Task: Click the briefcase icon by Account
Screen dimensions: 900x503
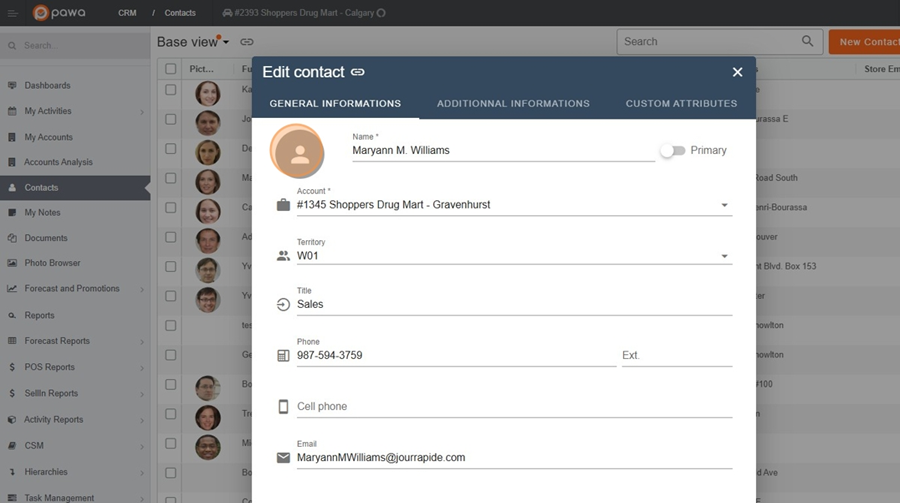Action: coord(283,205)
